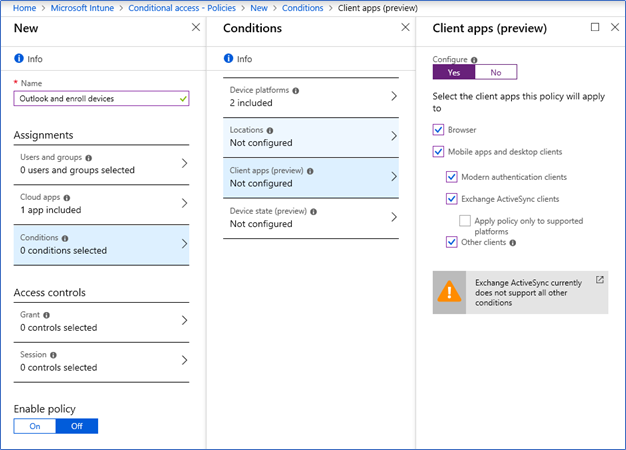Select the Session controls row

[101, 361]
